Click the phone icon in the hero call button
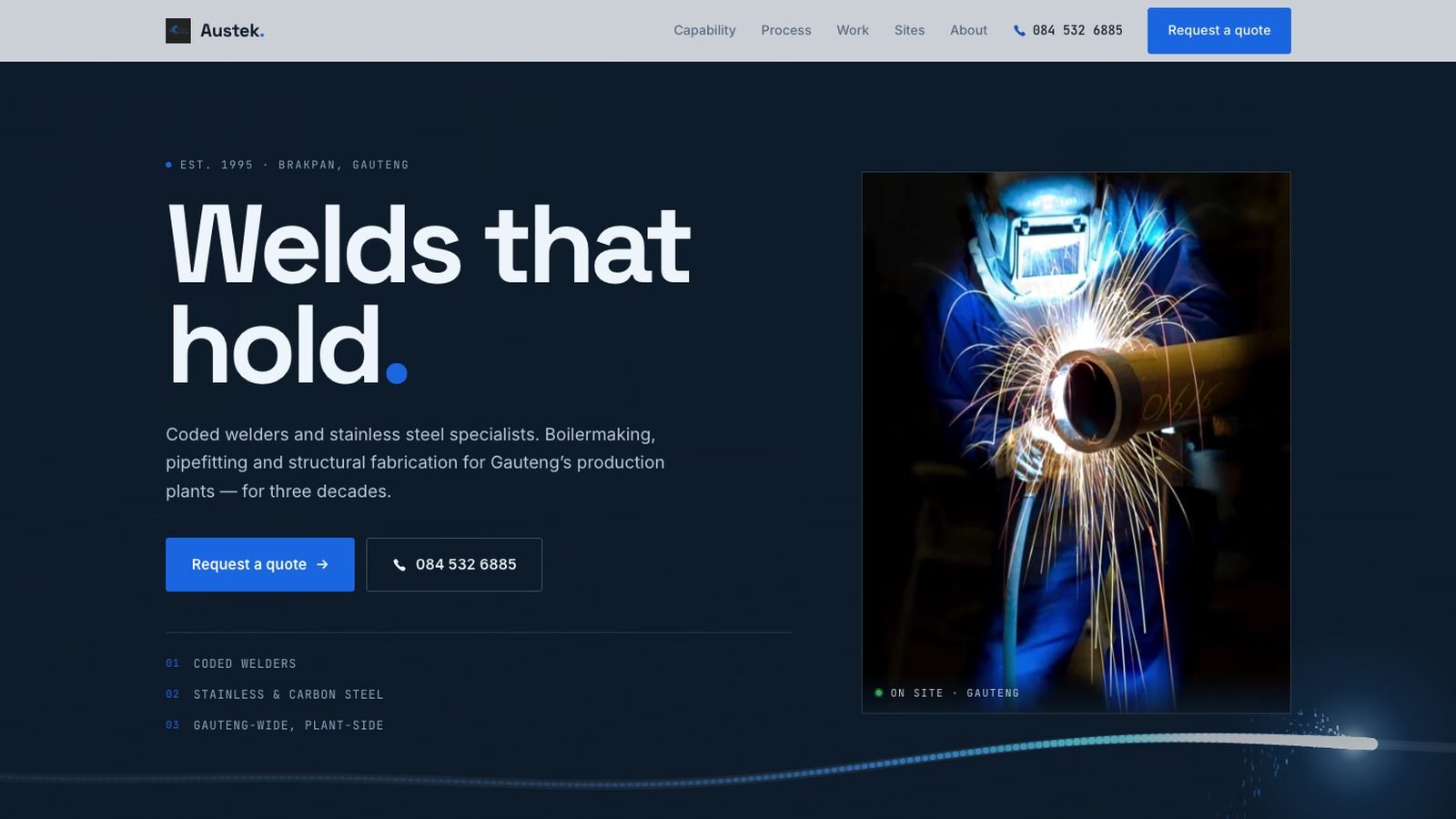The image size is (1456, 819). [399, 565]
